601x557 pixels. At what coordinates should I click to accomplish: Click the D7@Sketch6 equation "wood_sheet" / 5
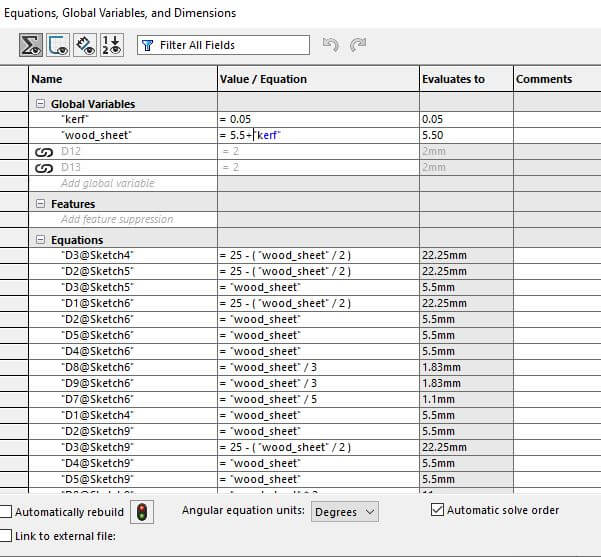coord(319,399)
